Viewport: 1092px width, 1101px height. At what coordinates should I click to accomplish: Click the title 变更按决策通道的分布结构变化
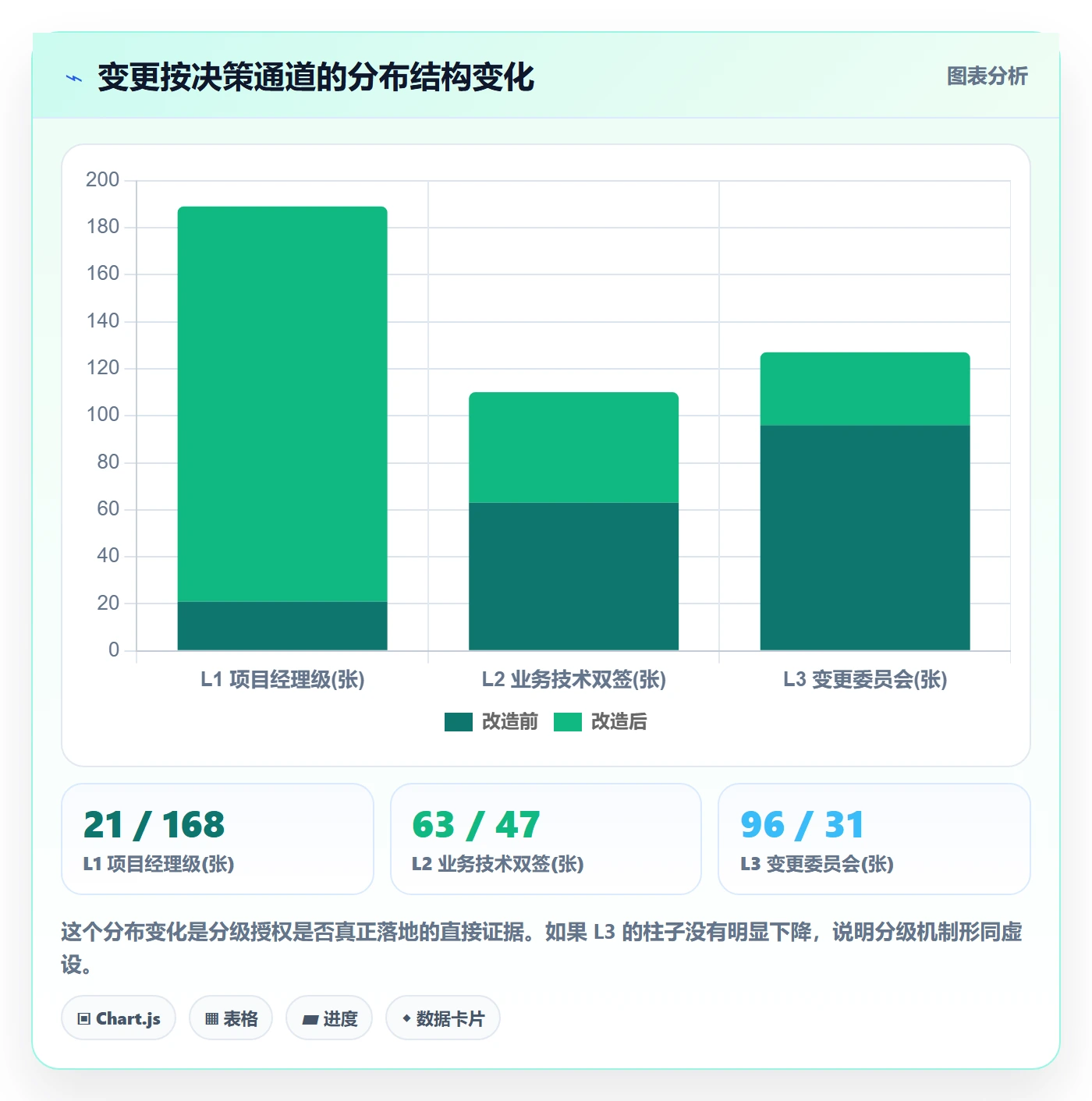pos(316,77)
